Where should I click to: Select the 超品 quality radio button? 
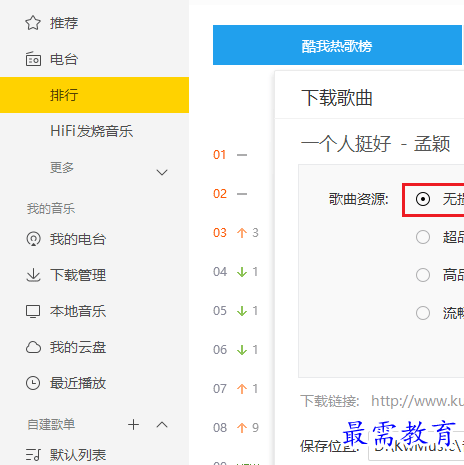423,237
